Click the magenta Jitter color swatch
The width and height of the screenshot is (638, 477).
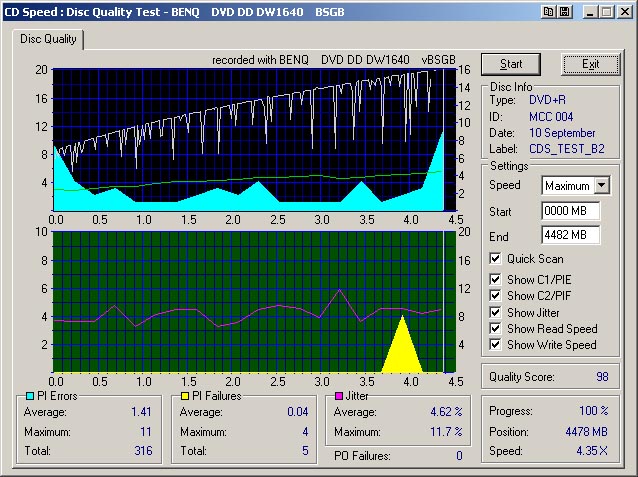[339, 396]
